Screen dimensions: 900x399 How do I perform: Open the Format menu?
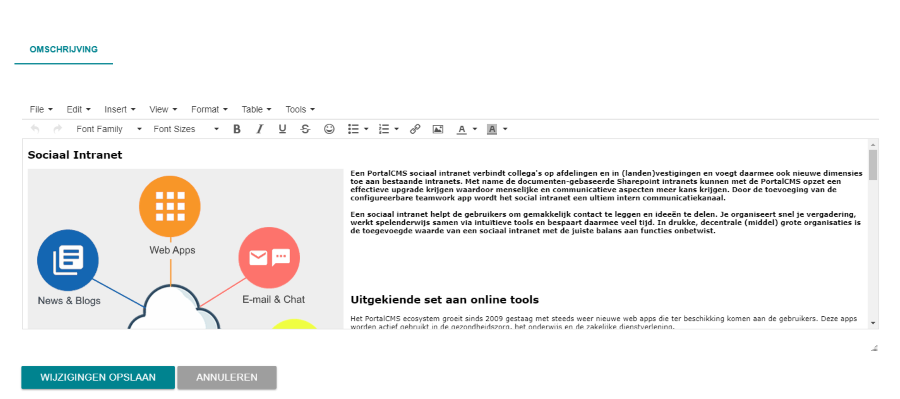point(210,109)
